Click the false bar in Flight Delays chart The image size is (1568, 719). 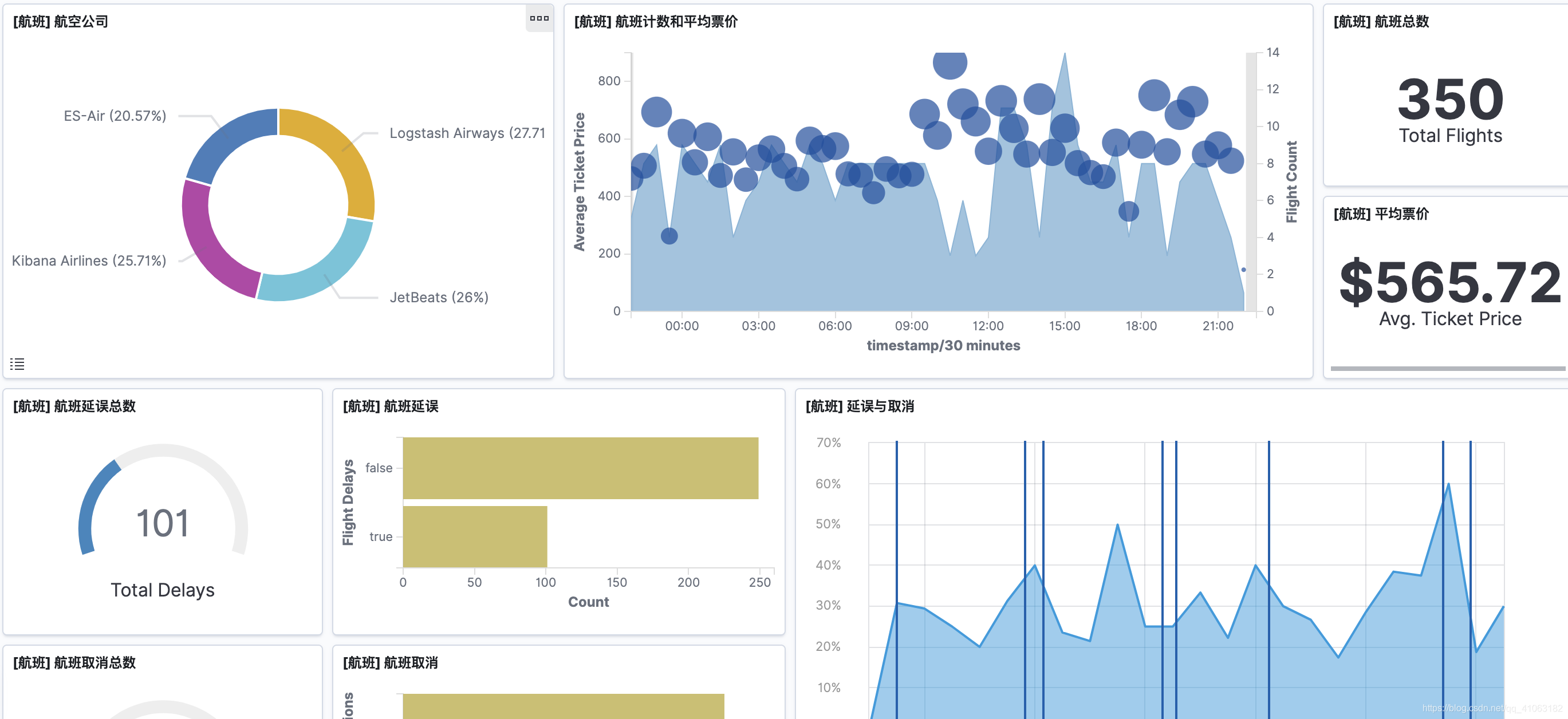580,468
